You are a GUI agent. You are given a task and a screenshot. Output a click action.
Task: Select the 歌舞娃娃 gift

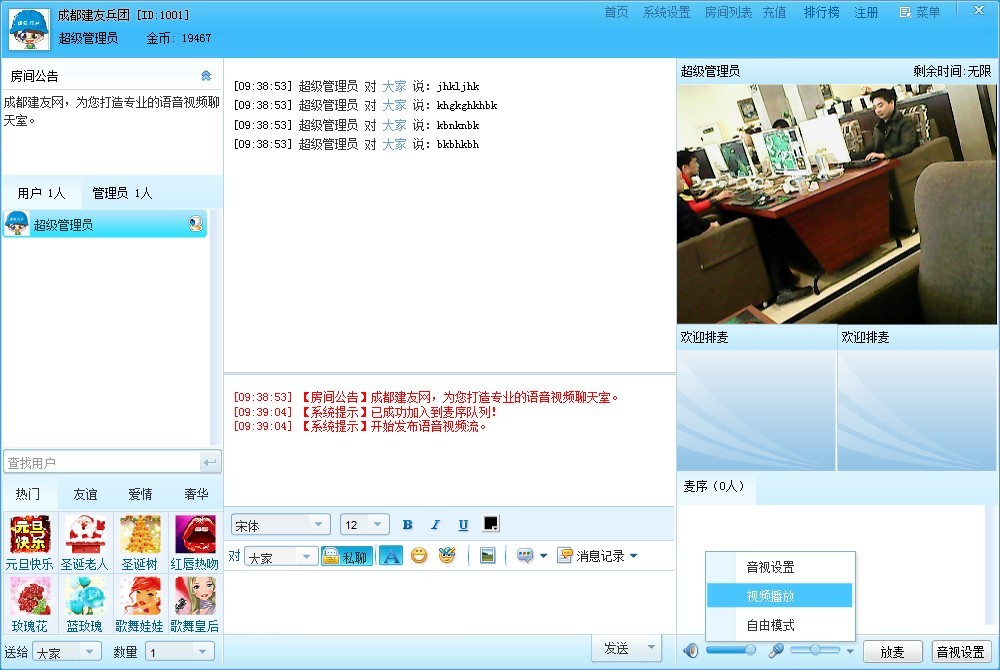(140, 604)
